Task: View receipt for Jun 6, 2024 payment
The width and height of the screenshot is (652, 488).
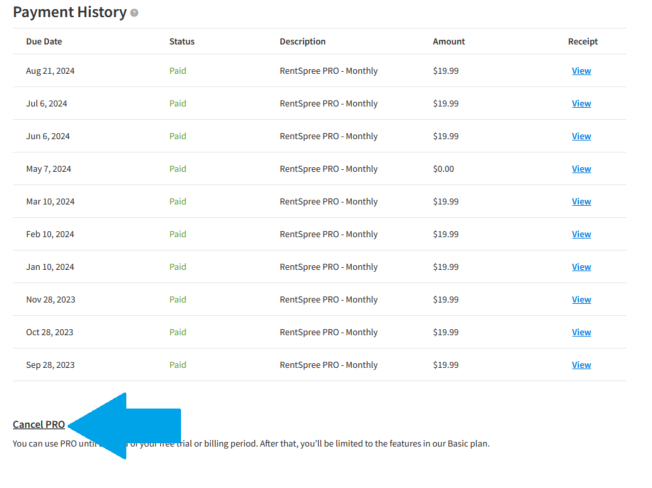Action: click(x=581, y=136)
